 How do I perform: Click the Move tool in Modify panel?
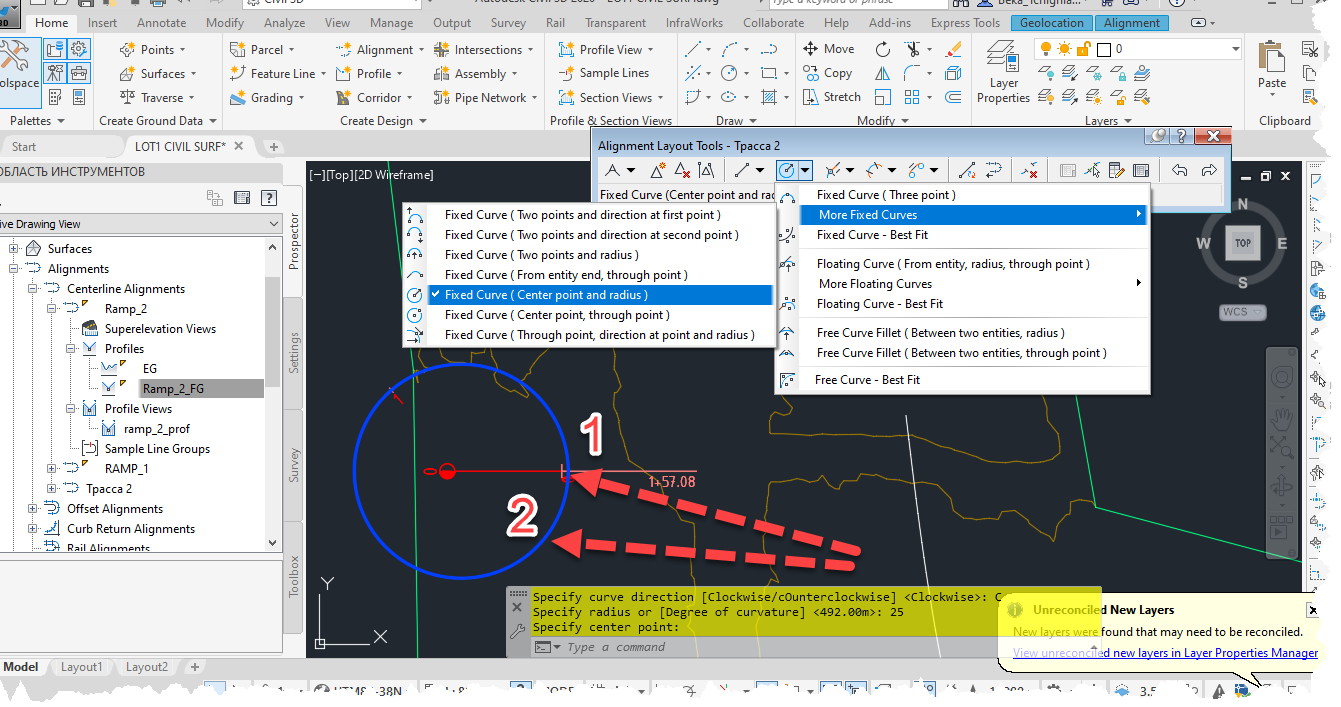coord(830,48)
